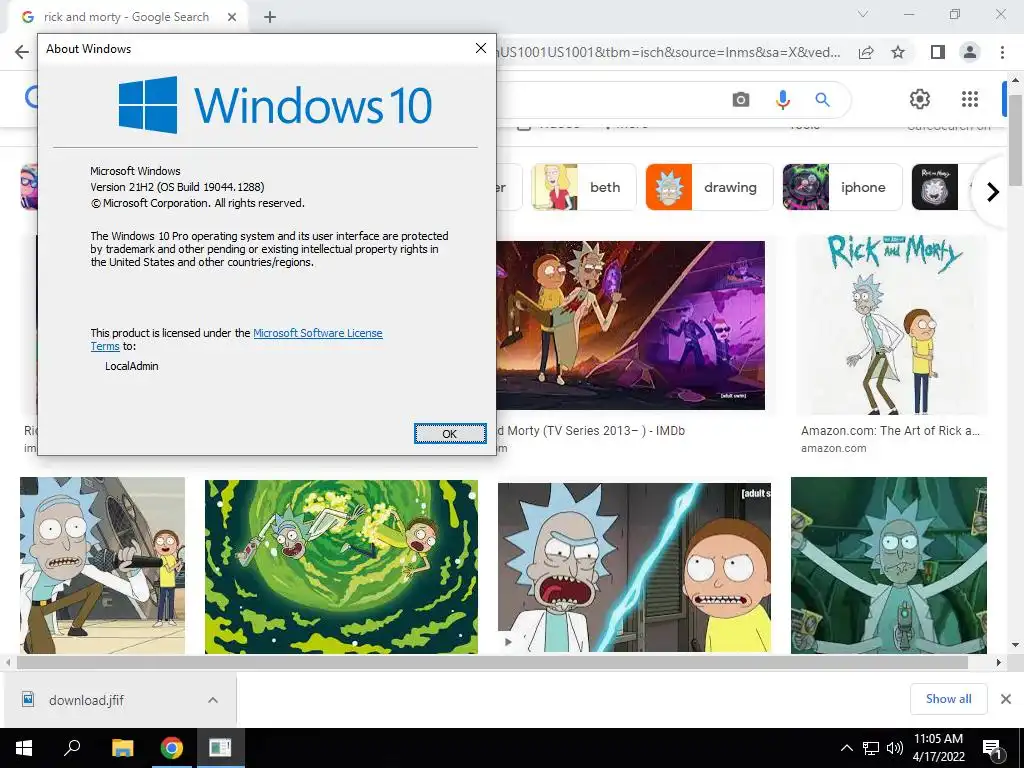Select the drawing suggestion chip
The width and height of the screenshot is (1024, 768).
point(709,187)
